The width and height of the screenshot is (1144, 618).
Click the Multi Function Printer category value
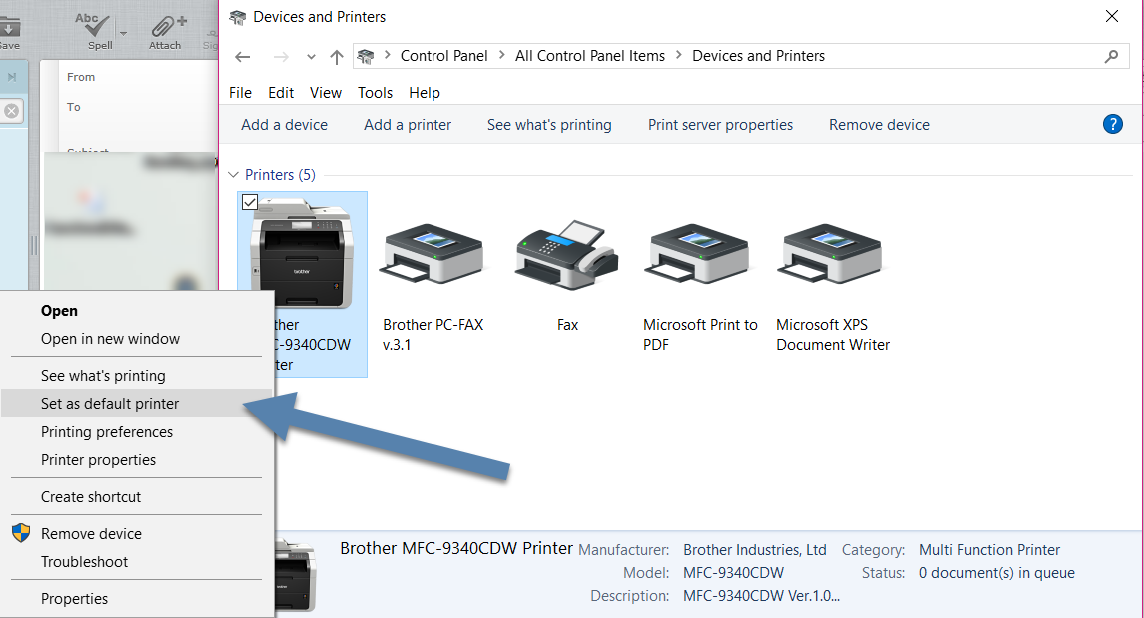[x=989, y=549]
